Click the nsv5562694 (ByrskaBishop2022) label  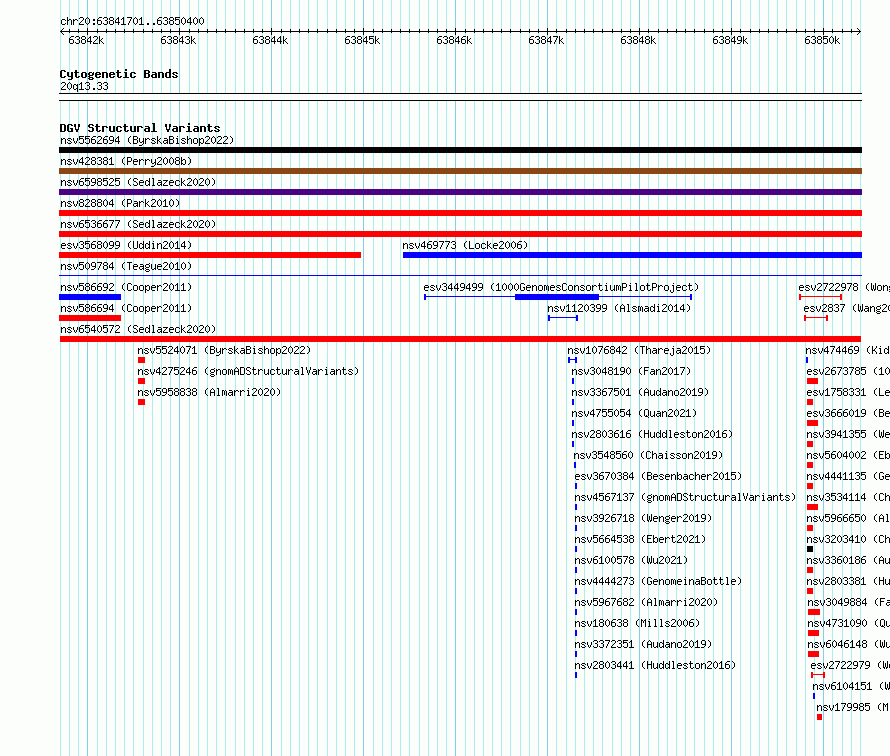pos(147,140)
